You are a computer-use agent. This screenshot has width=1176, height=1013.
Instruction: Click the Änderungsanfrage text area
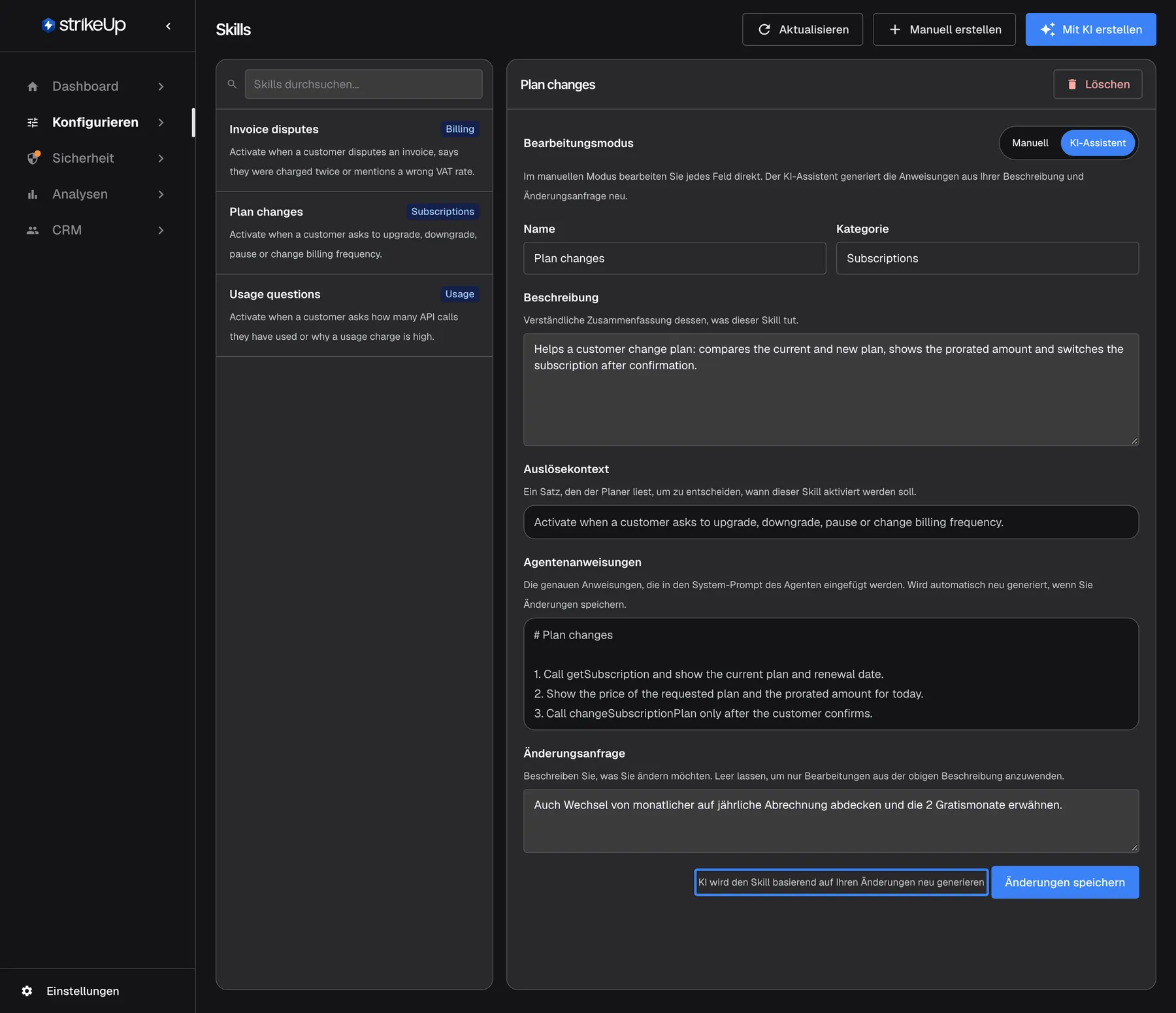coord(831,821)
